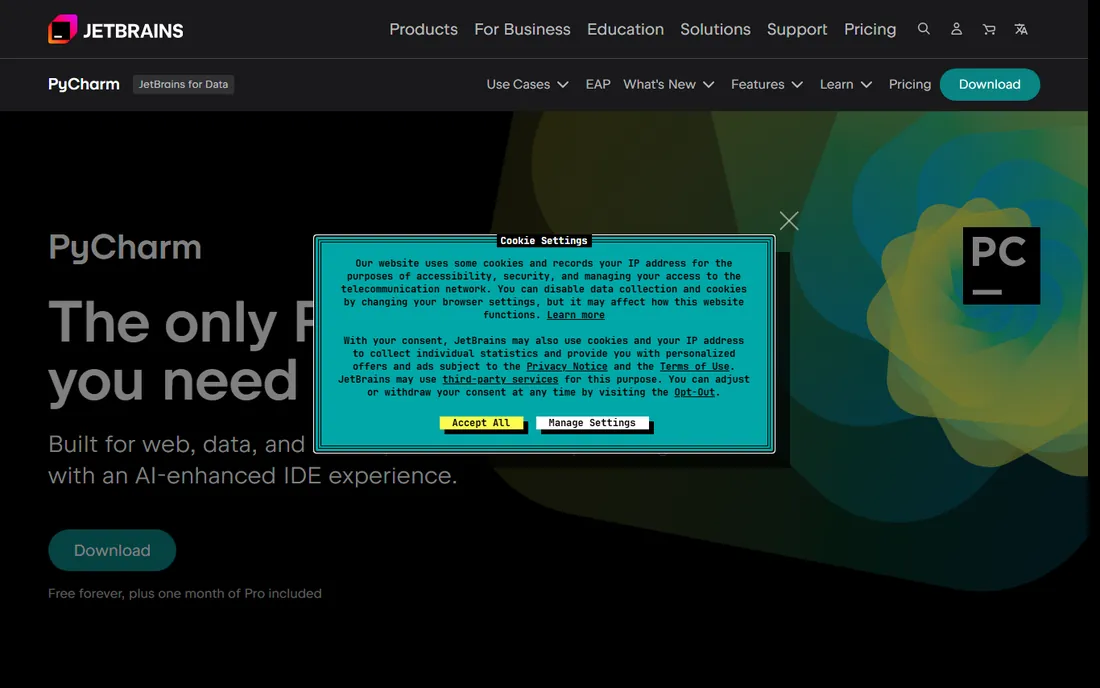Open the shopping cart icon
The image size is (1100, 688).
tap(988, 29)
